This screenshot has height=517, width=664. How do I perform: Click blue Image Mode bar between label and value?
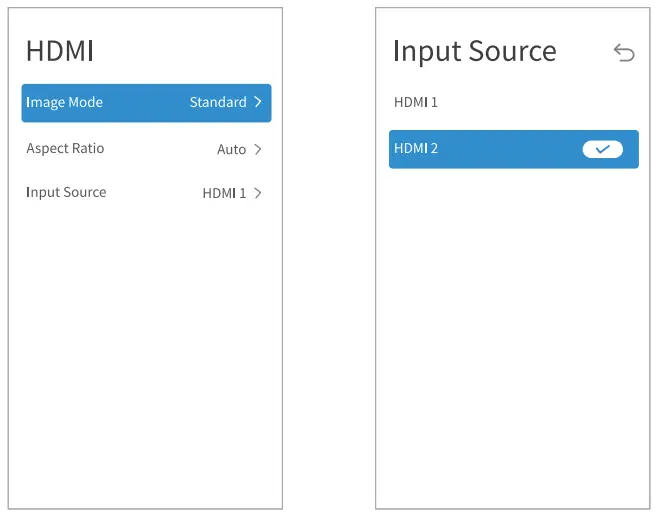point(145,102)
